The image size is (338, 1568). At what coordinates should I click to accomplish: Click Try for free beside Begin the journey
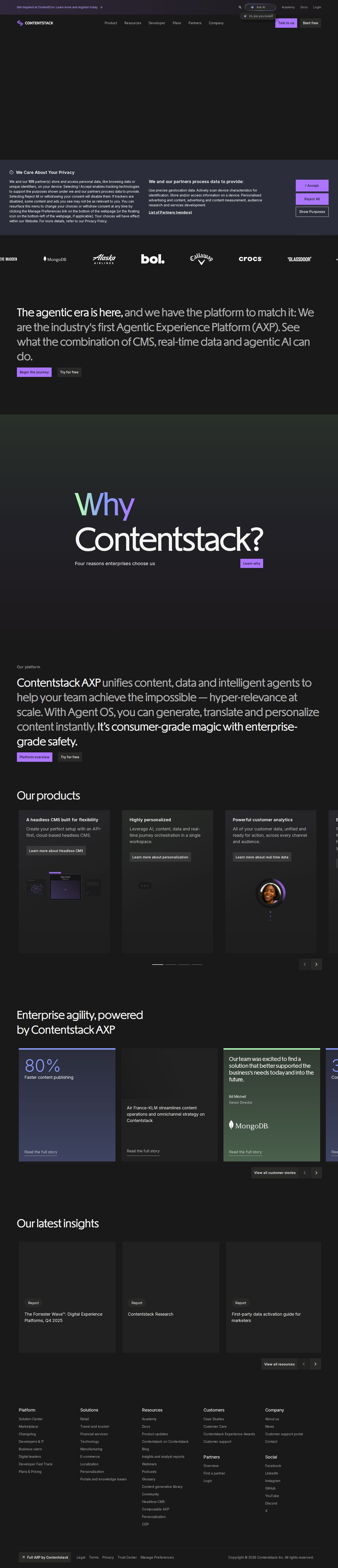point(69,372)
